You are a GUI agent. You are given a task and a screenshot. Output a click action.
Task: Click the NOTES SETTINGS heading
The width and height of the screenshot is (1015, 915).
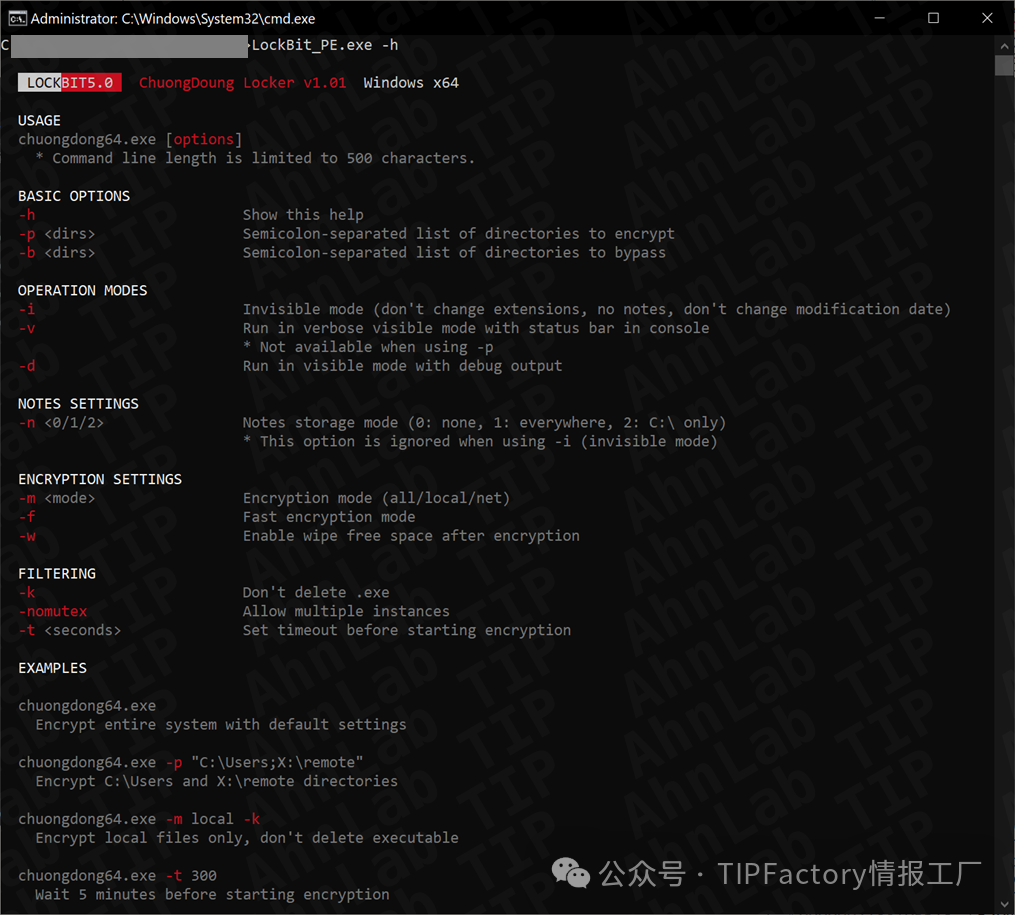click(78, 404)
